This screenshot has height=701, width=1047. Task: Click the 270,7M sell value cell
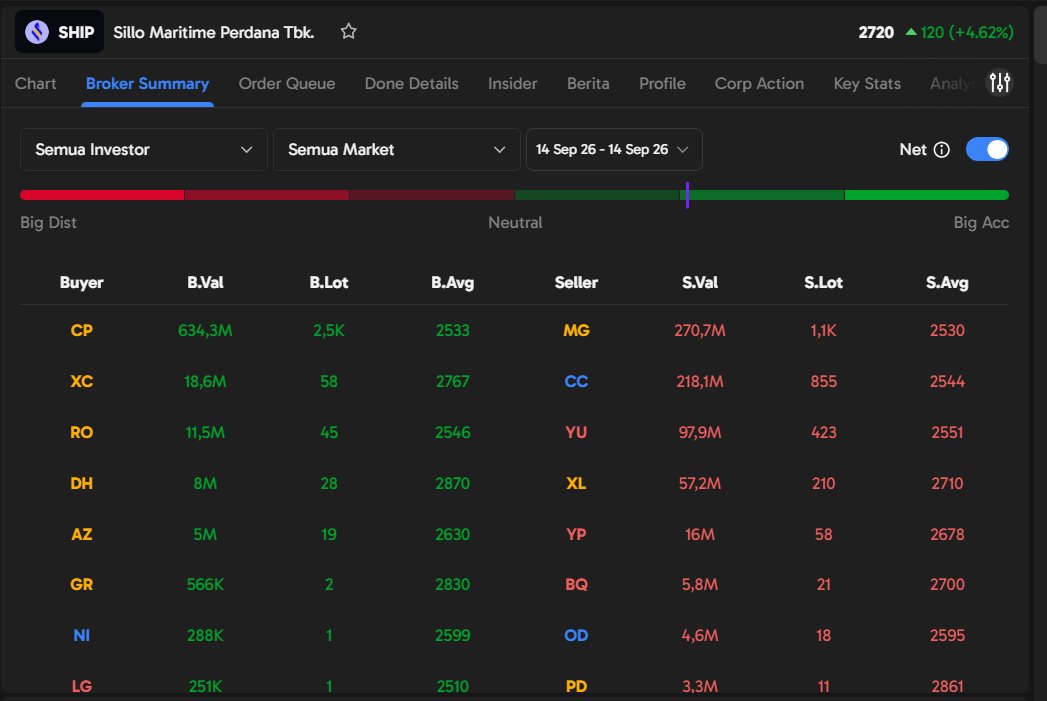[x=700, y=330]
